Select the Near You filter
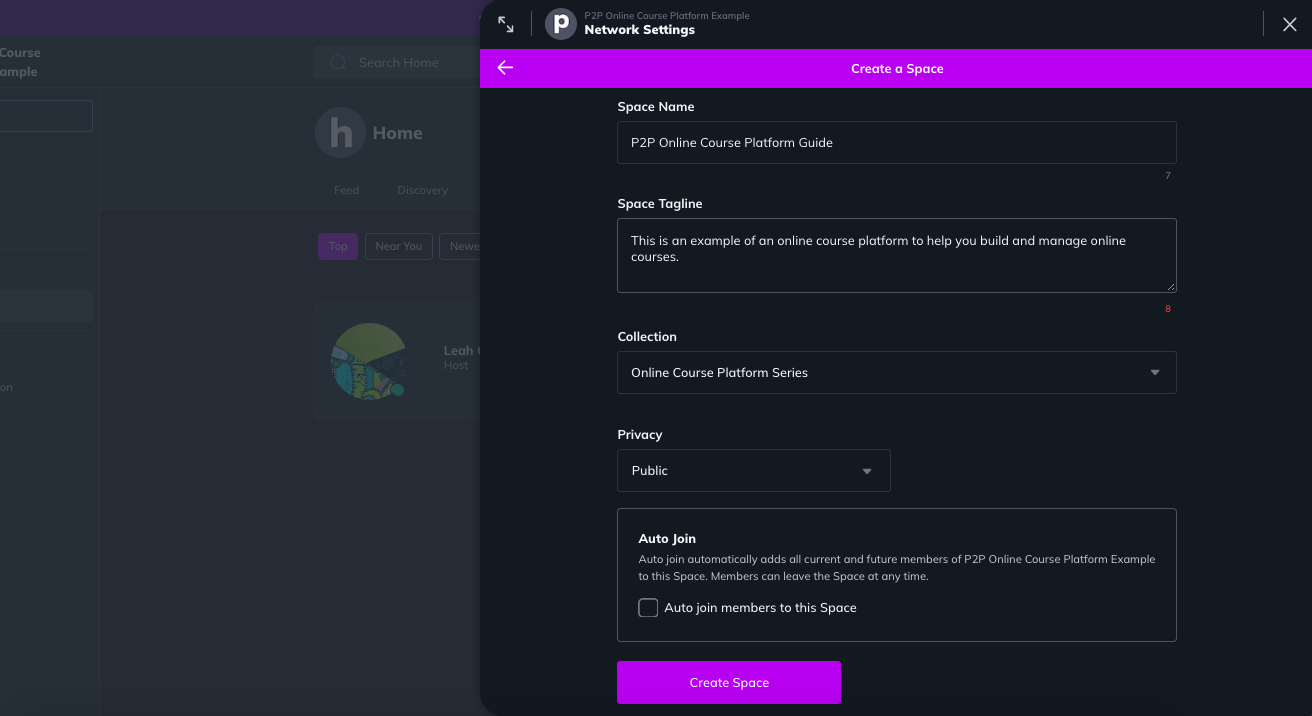1312x716 pixels. [398, 246]
